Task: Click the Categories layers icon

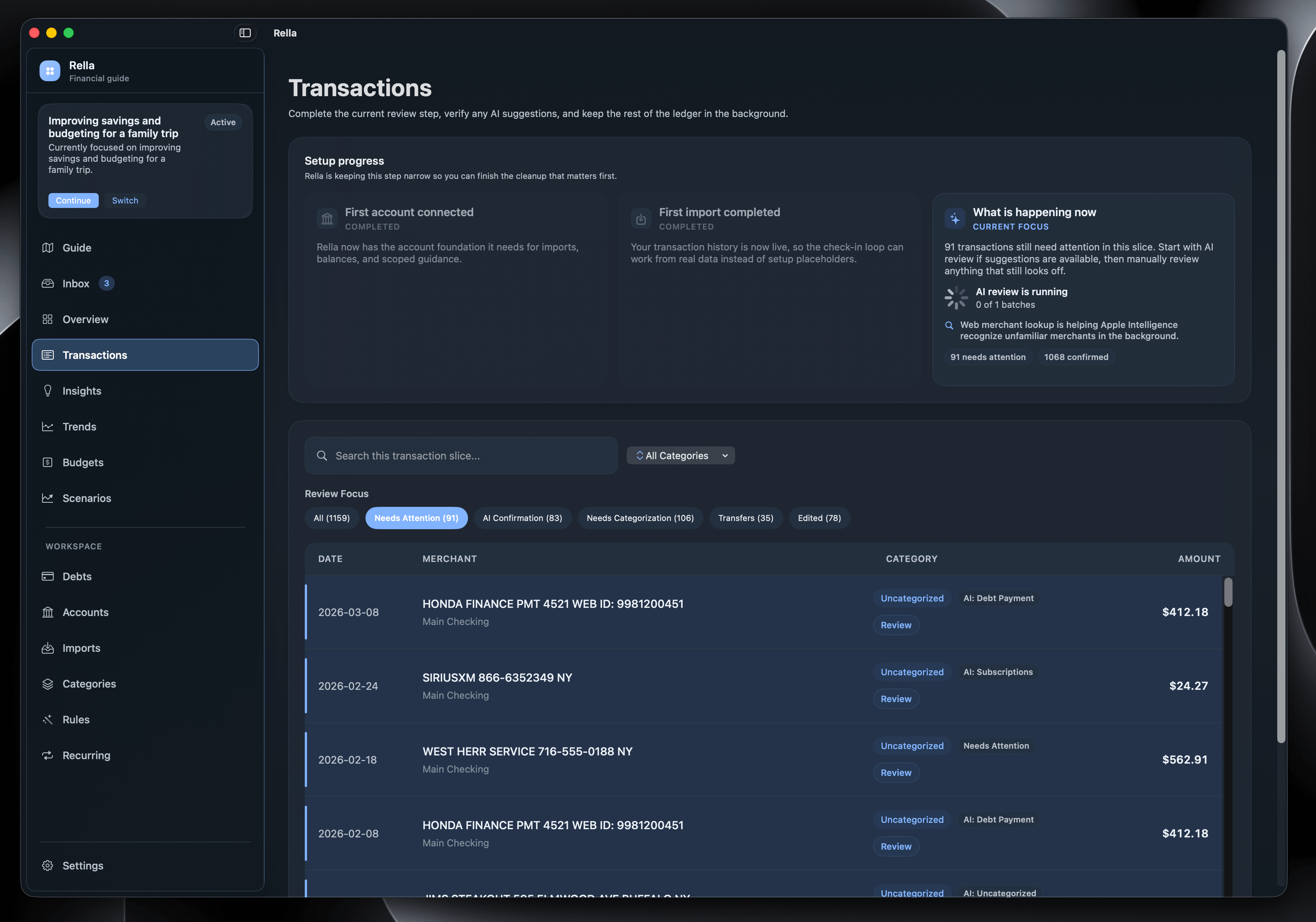Action: pos(48,683)
